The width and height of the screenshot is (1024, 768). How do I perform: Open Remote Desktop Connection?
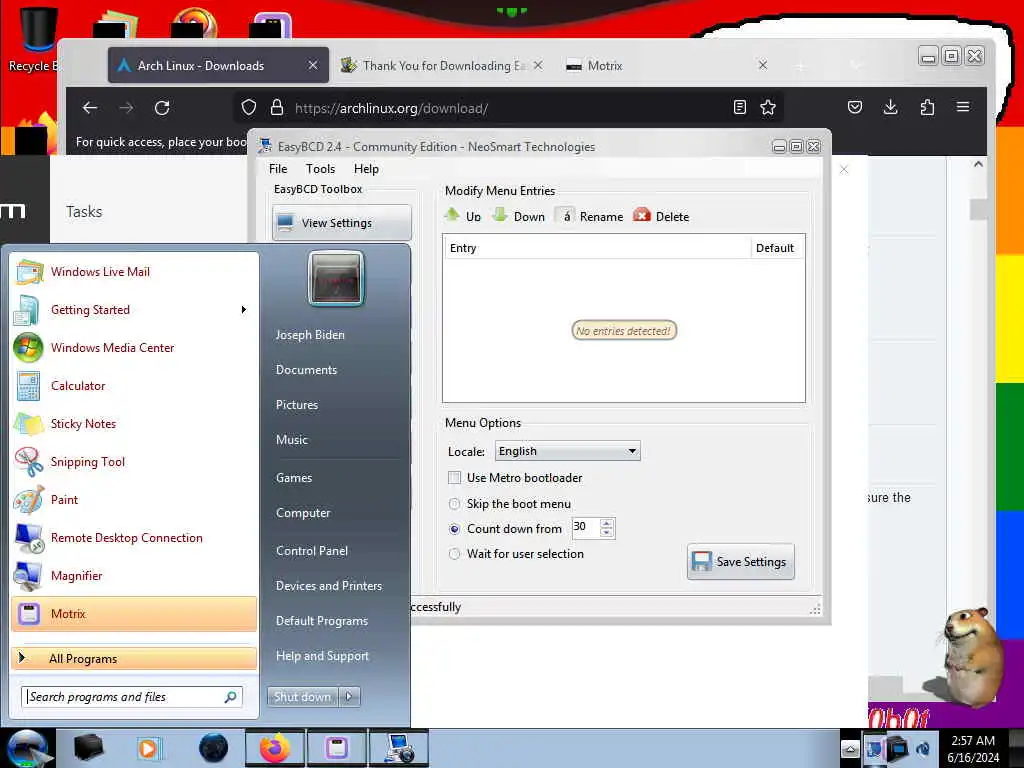click(x=134, y=537)
